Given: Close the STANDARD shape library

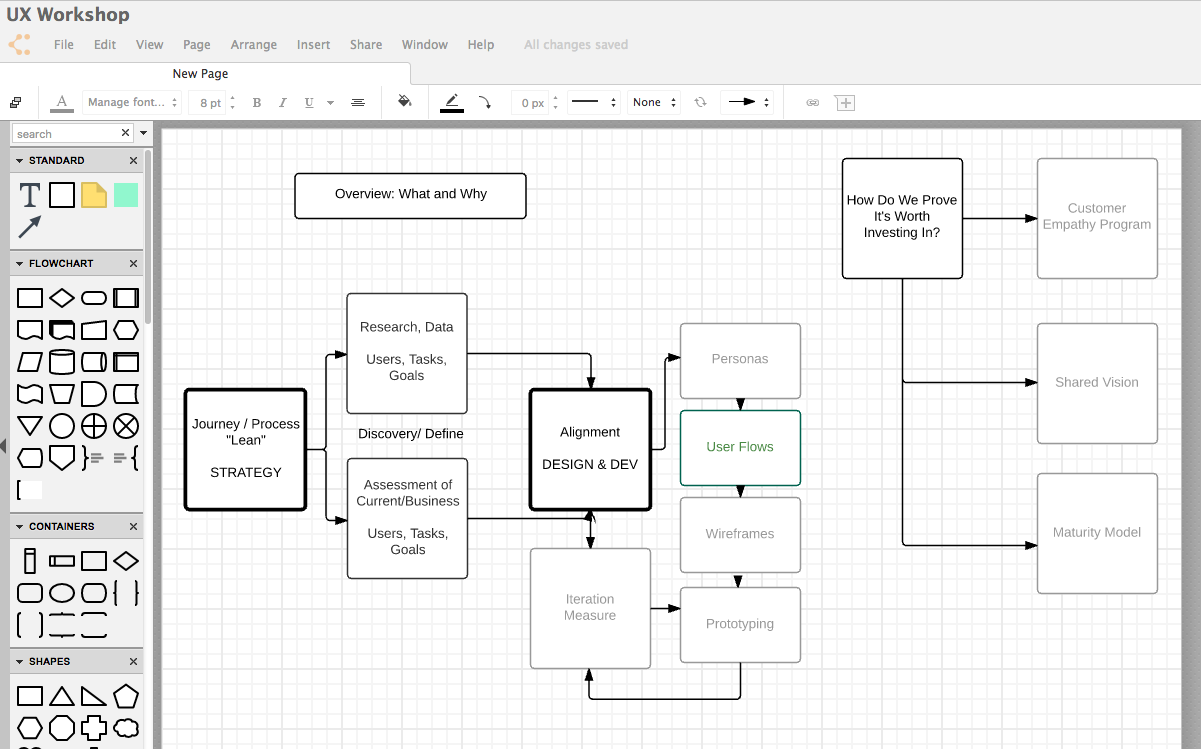Looking at the screenshot, I should (x=133, y=160).
